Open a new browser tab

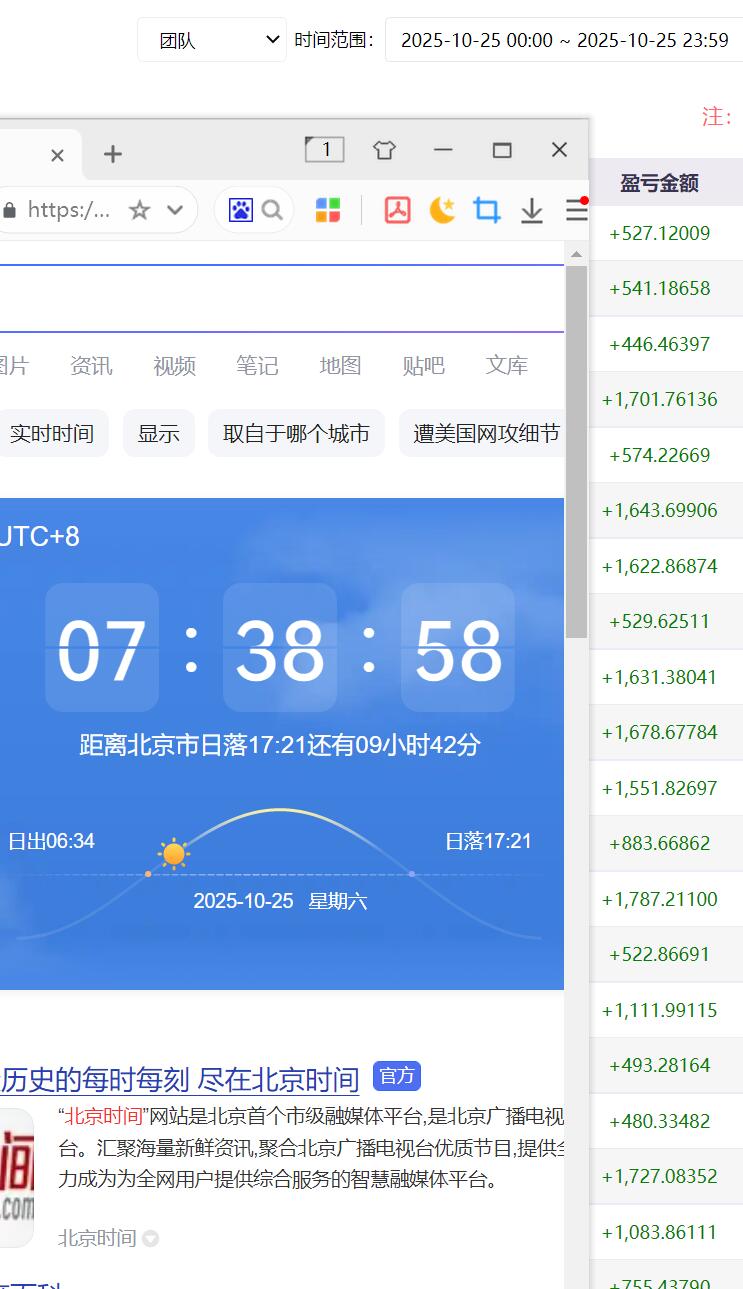[x=113, y=154]
